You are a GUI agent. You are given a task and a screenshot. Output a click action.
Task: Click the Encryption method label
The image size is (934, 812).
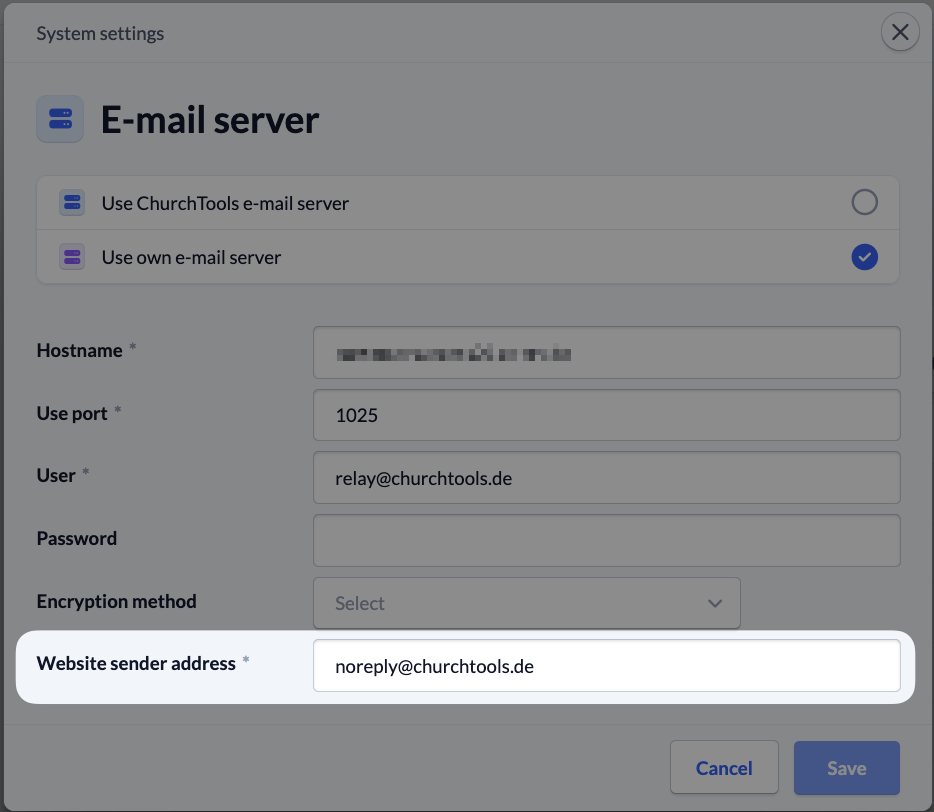(x=116, y=601)
